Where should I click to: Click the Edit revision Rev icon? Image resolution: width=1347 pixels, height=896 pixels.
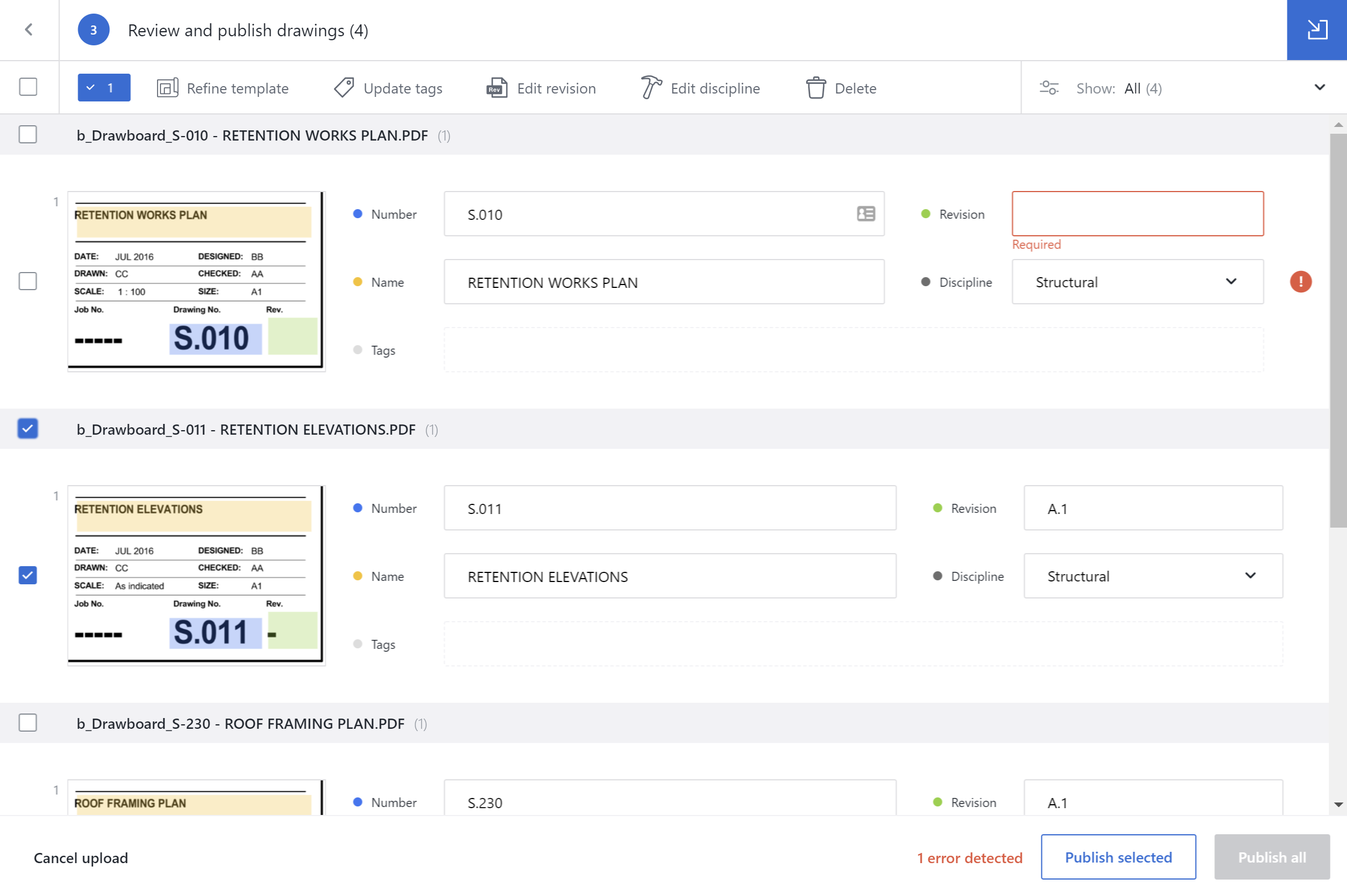(497, 88)
